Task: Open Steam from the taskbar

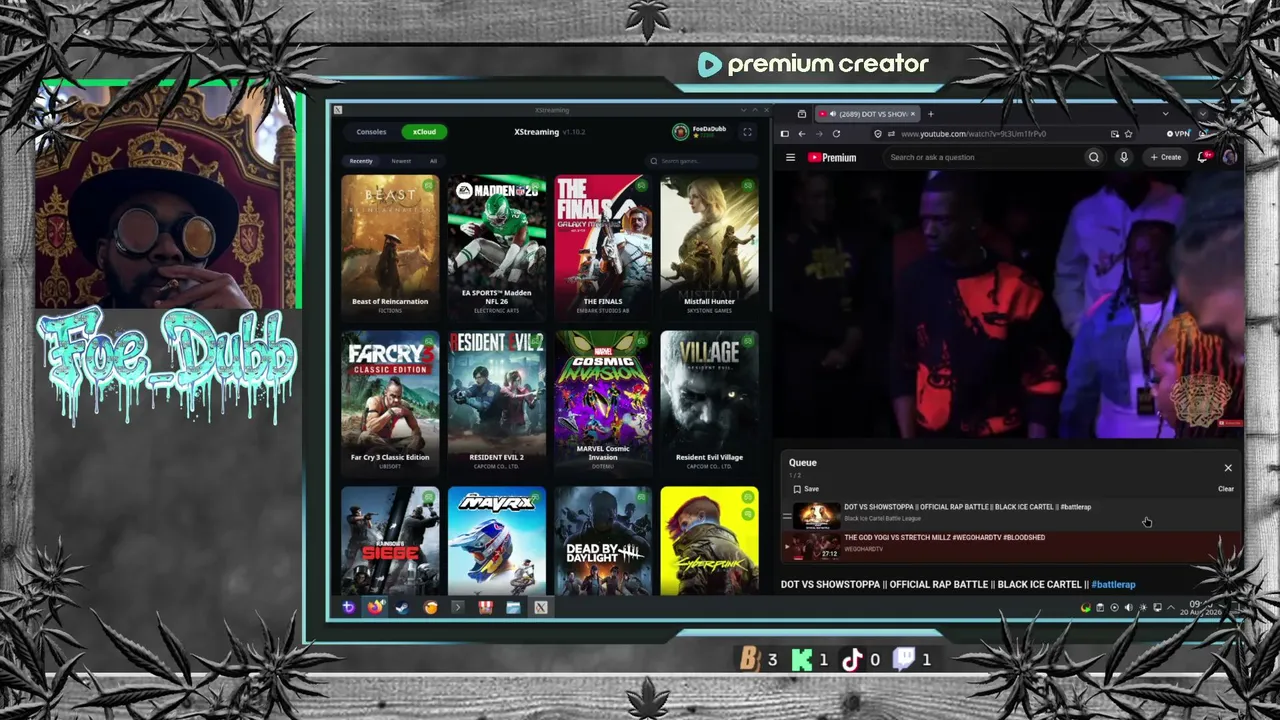Action: tap(402, 607)
